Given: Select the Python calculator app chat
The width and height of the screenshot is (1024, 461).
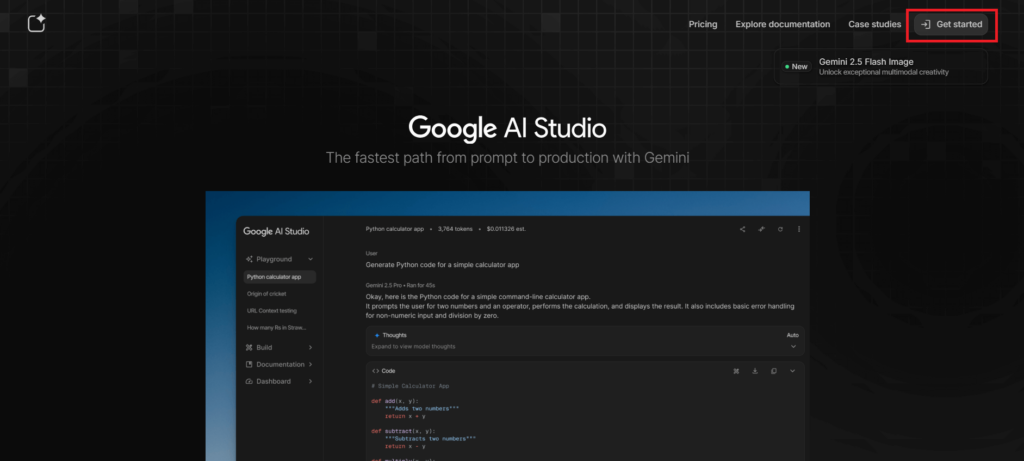Looking at the screenshot, I should click(280, 277).
